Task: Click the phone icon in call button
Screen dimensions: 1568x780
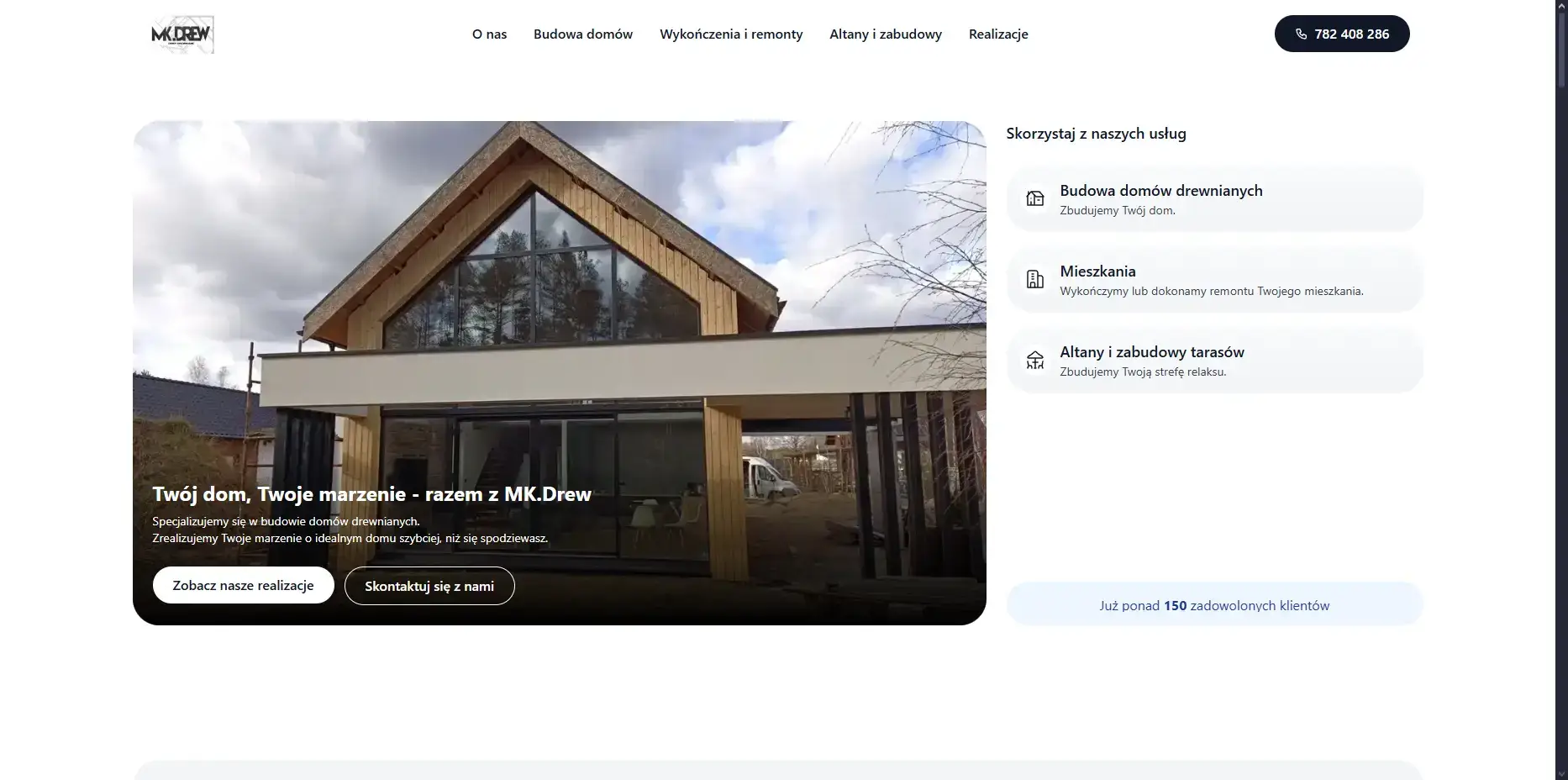Action: coord(1301,34)
